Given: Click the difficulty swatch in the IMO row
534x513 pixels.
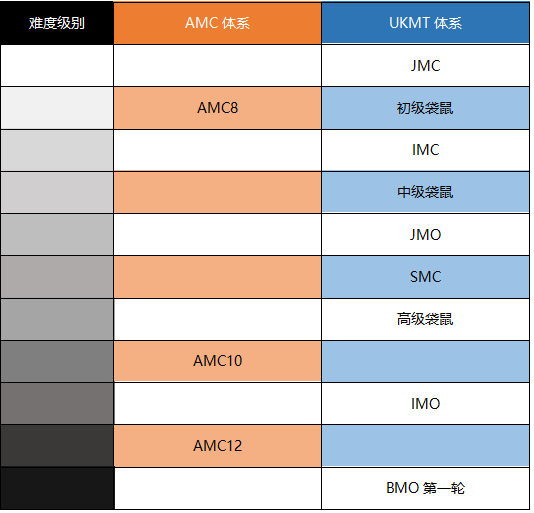Looking at the screenshot, I should pos(57,404).
